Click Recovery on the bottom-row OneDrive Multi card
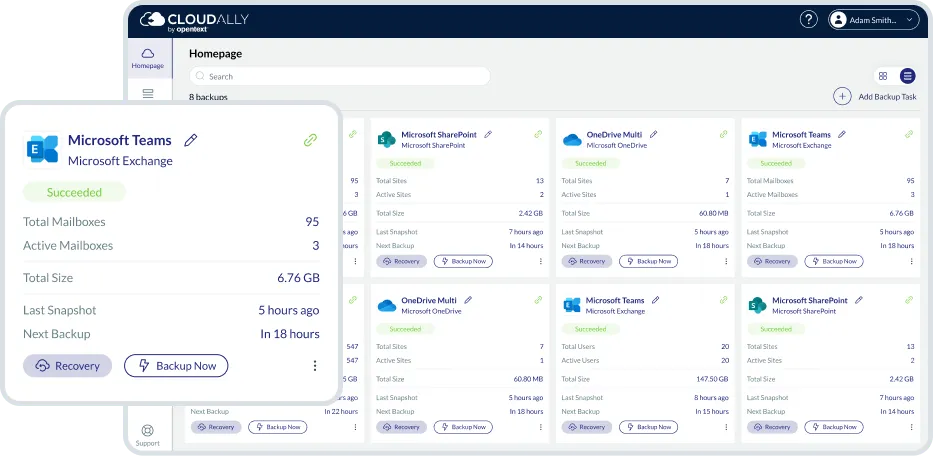The width and height of the screenshot is (933, 456). 401,427
